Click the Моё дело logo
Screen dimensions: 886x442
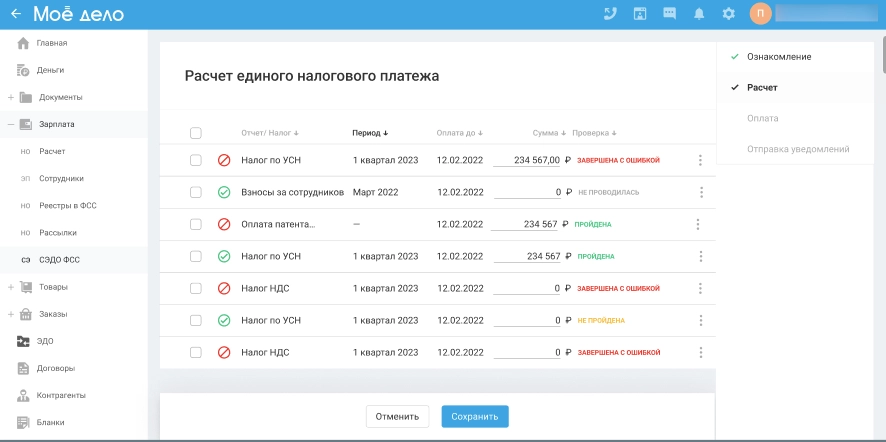79,14
